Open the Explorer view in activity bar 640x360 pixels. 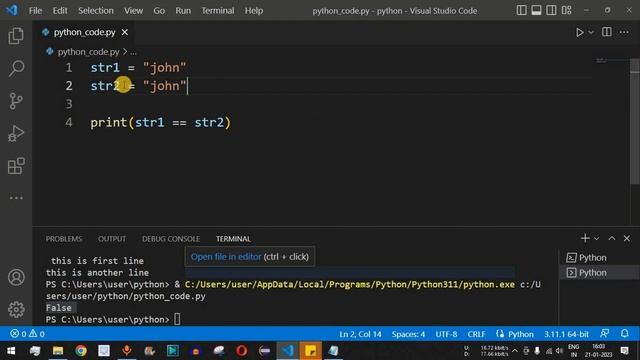[16, 36]
